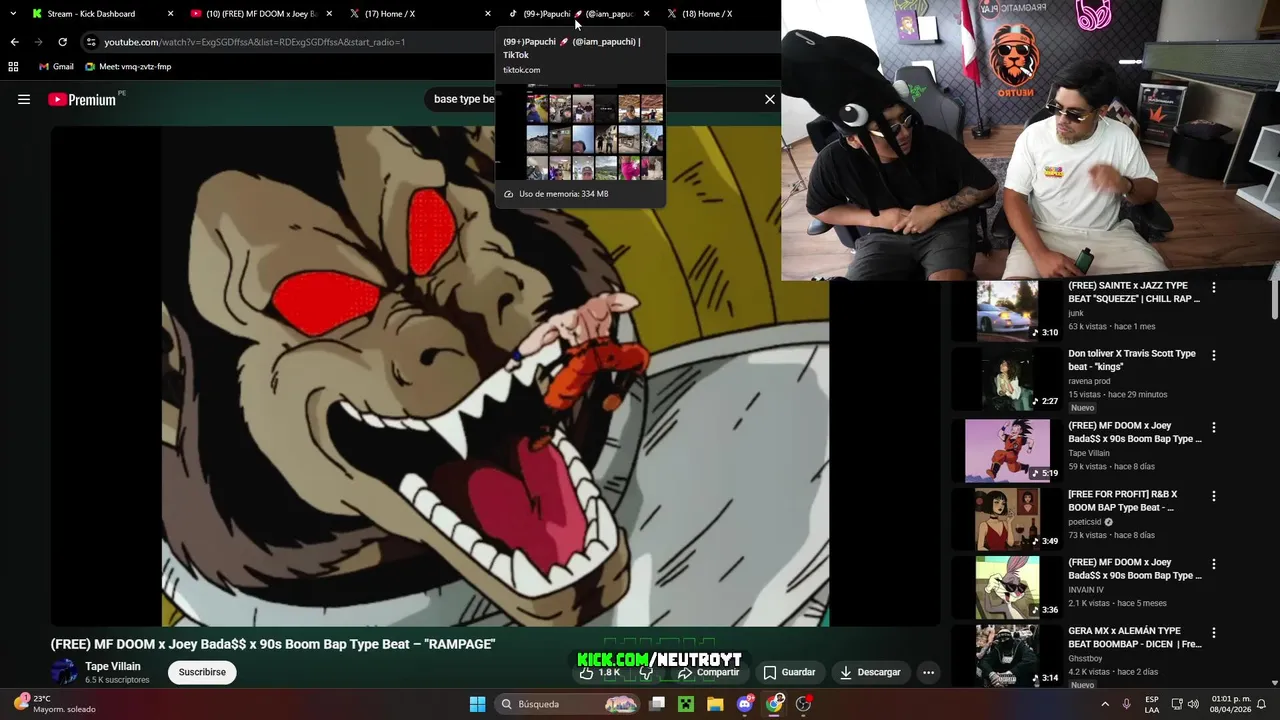Open the tab search dropdown arrow
The height and width of the screenshot is (720, 1280).
click(x=13, y=14)
